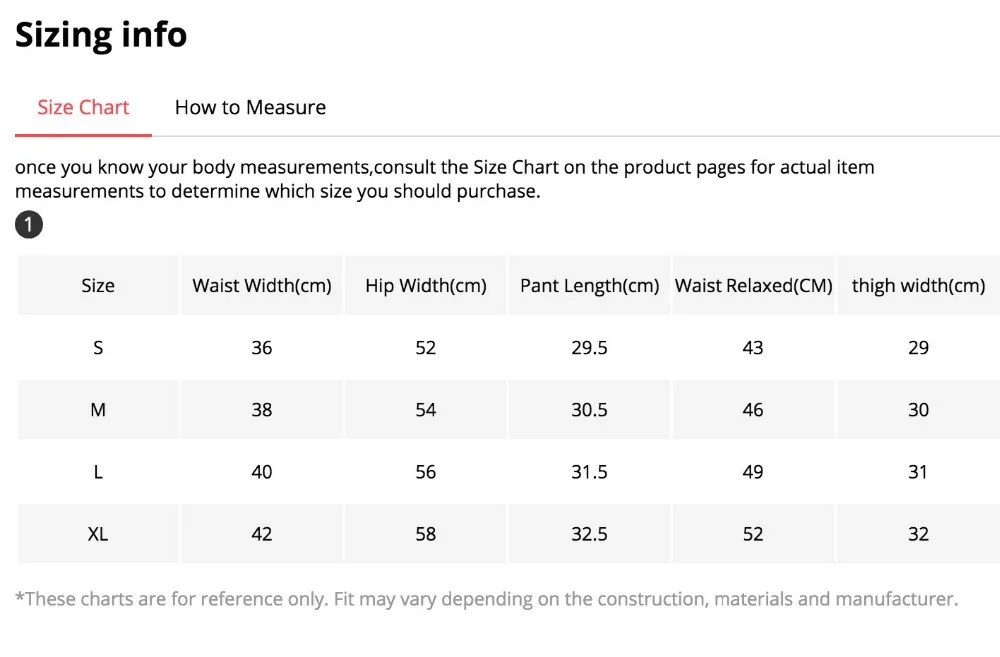Screen dimensions: 1000x657
Task: Select the hip width value 54 for size M
Action: pyautogui.click(x=425, y=409)
